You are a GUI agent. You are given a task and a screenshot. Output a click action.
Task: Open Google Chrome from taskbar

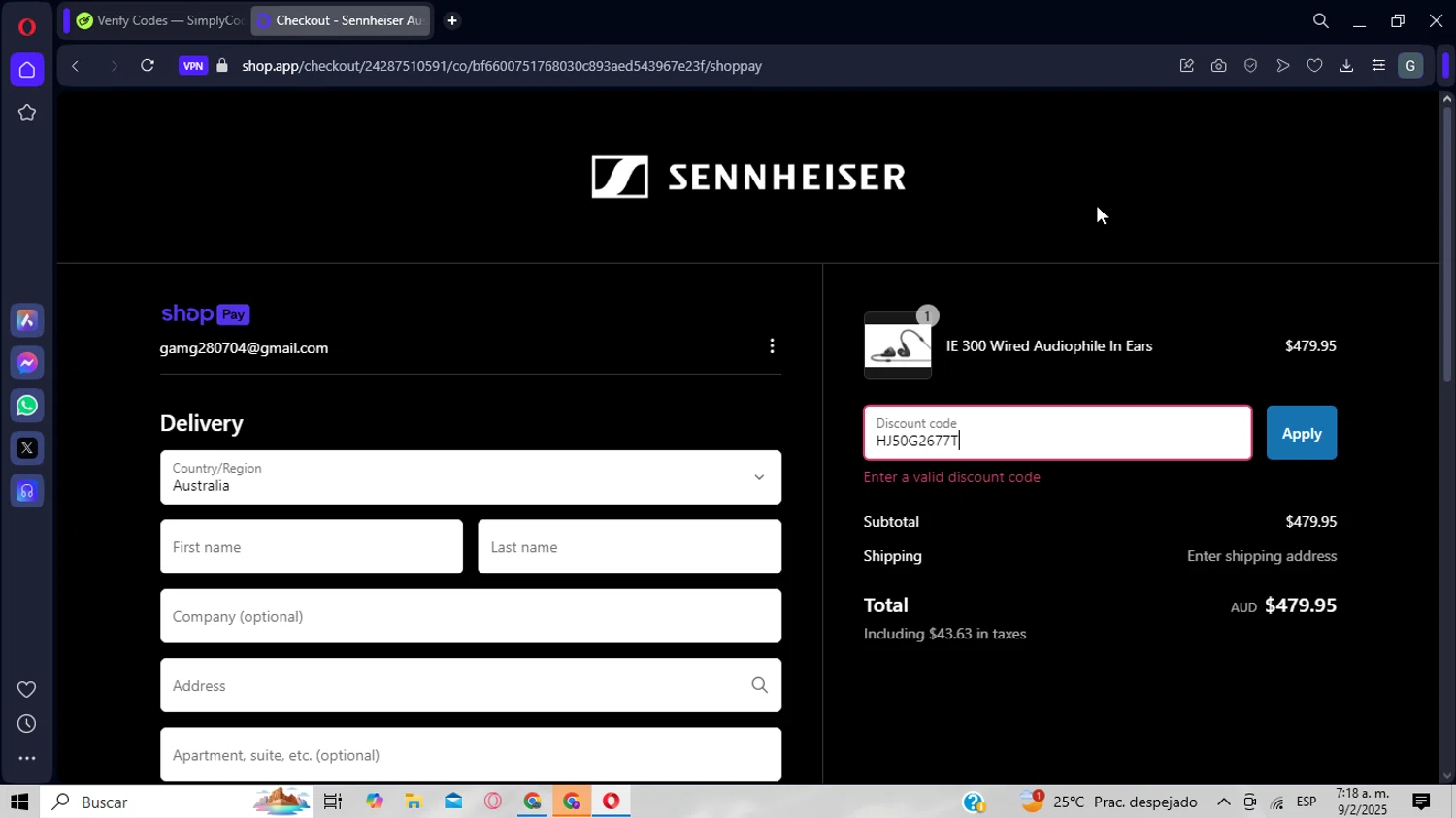tap(533, 802)
